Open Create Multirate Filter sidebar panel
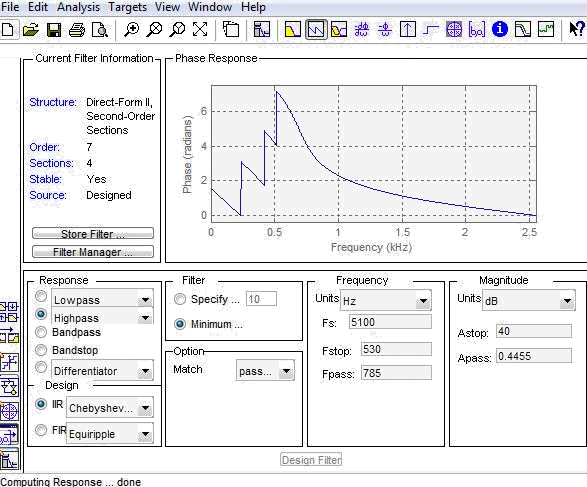Screen dimensions: 587x487 coord(9,313)
